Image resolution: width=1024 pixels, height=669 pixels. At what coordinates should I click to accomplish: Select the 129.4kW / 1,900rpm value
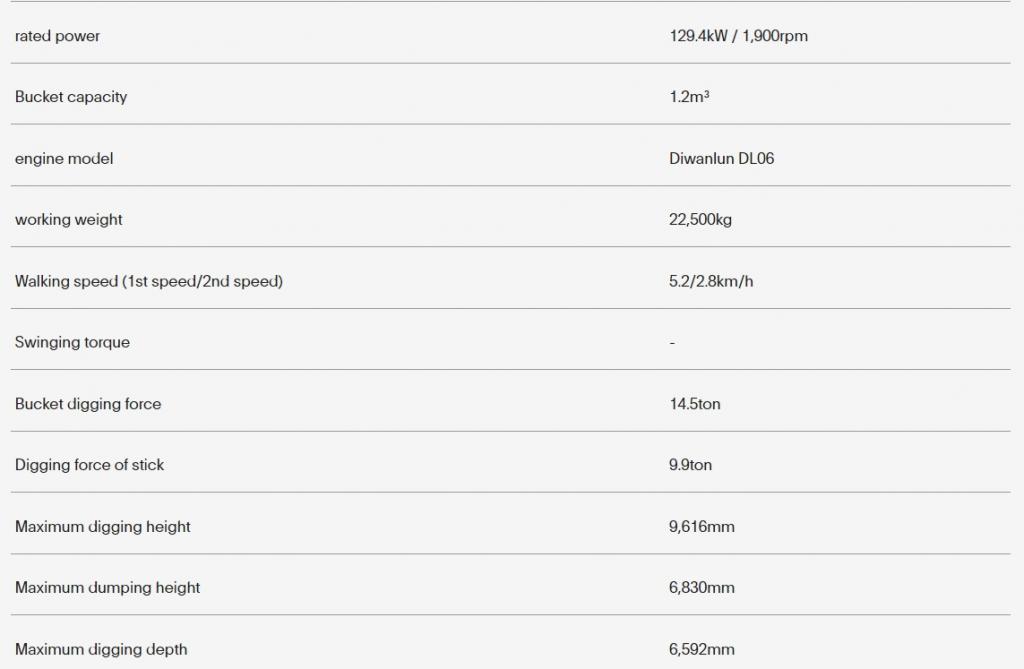click(x=739, y=36)
